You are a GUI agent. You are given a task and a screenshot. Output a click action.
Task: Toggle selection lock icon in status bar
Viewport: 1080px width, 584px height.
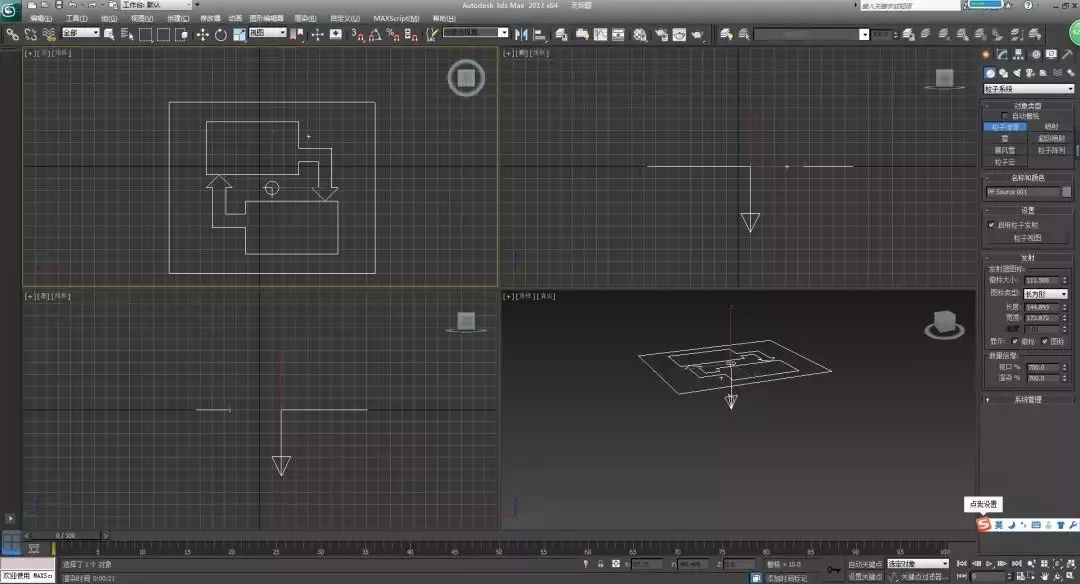(x=601, y=564)
